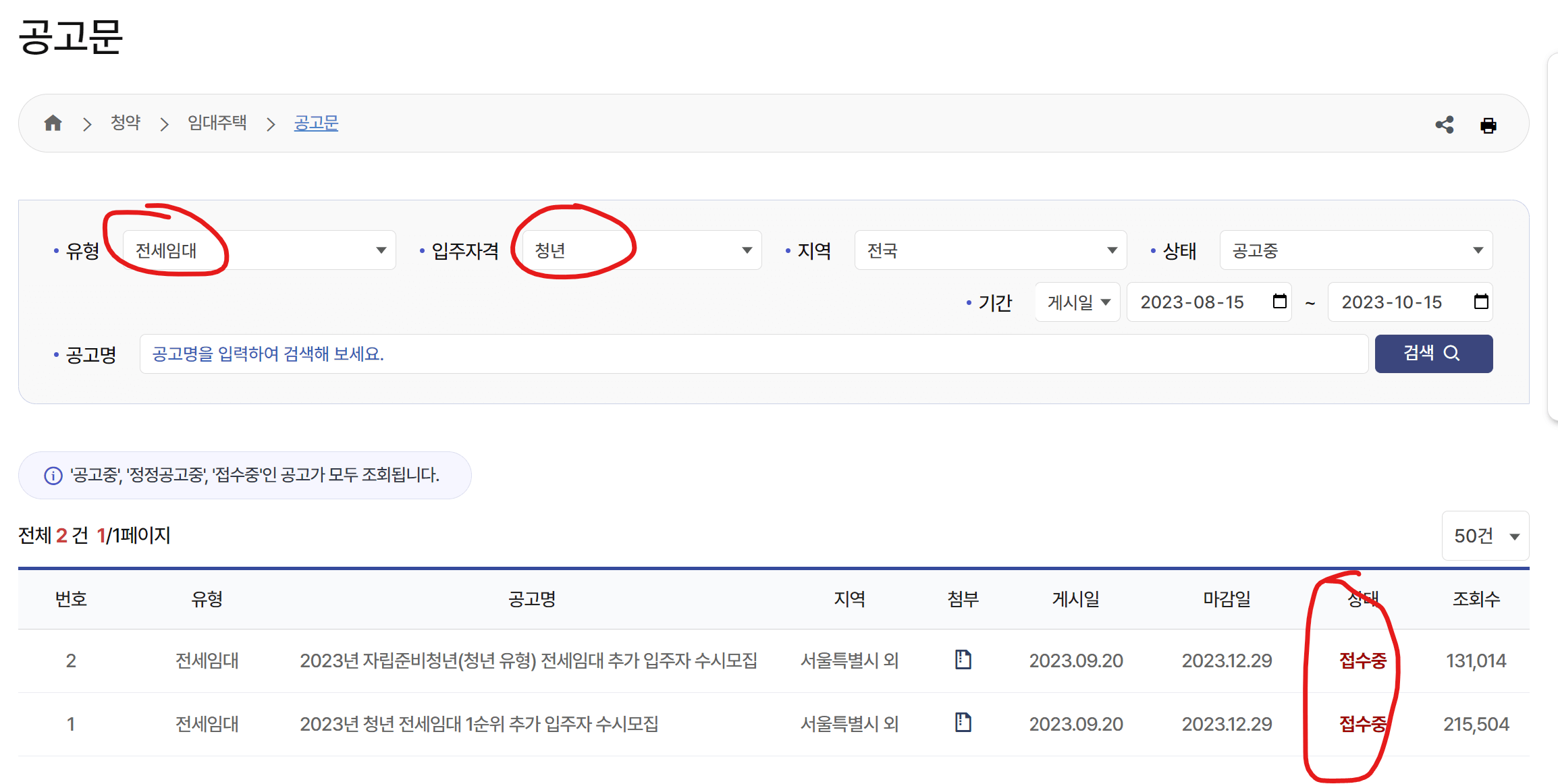Open attachment file icon for row 1
The height and width of the screenshot is (784, 1558).
coord(963,723)
